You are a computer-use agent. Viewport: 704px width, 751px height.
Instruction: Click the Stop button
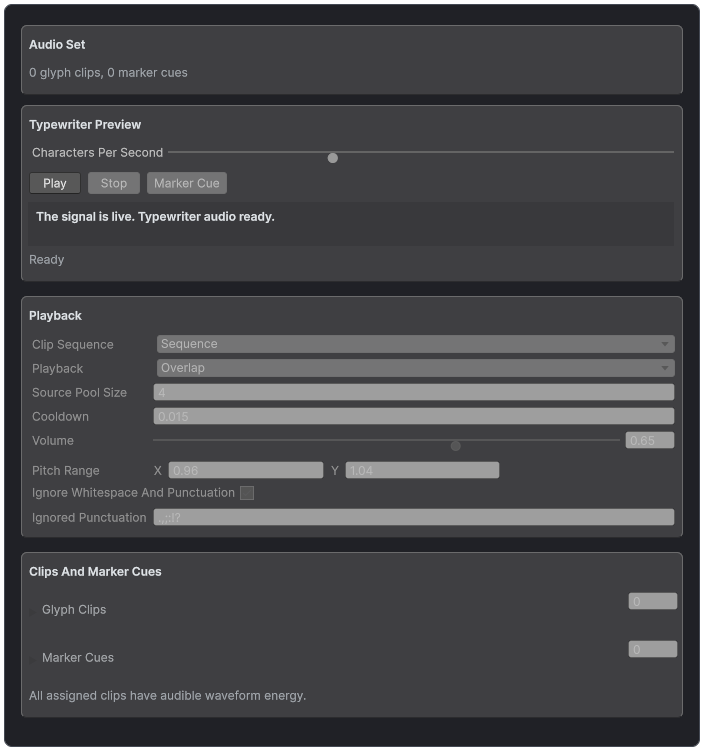(114, 183)
